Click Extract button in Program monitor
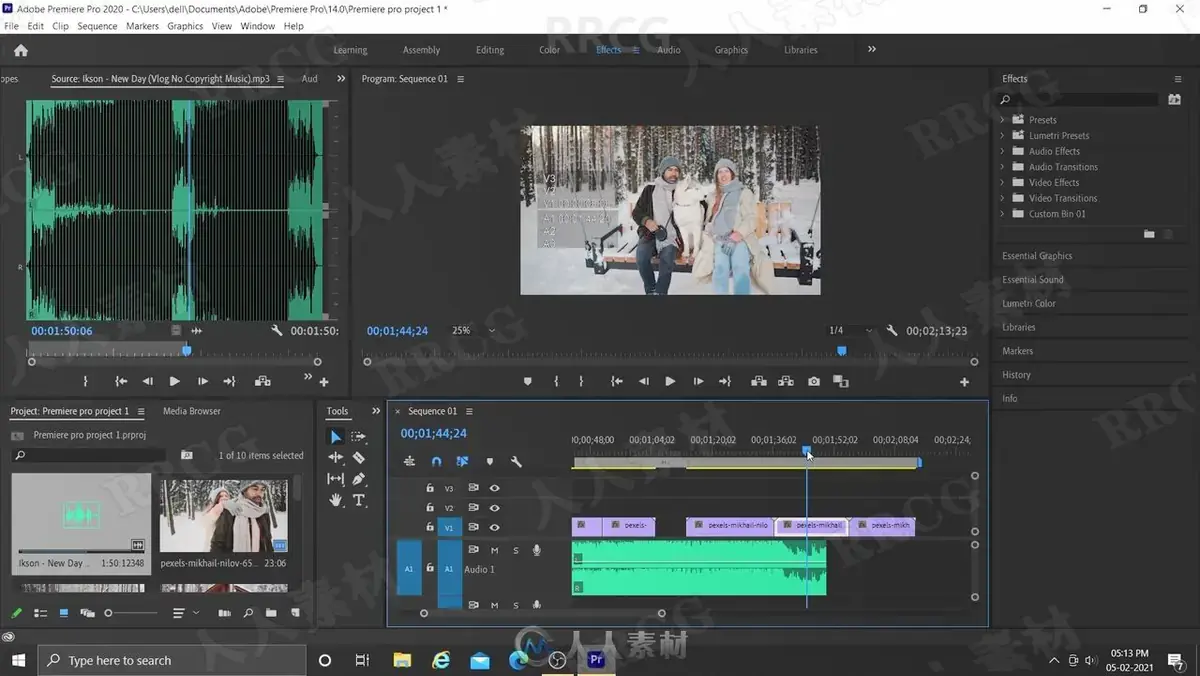 786,382
